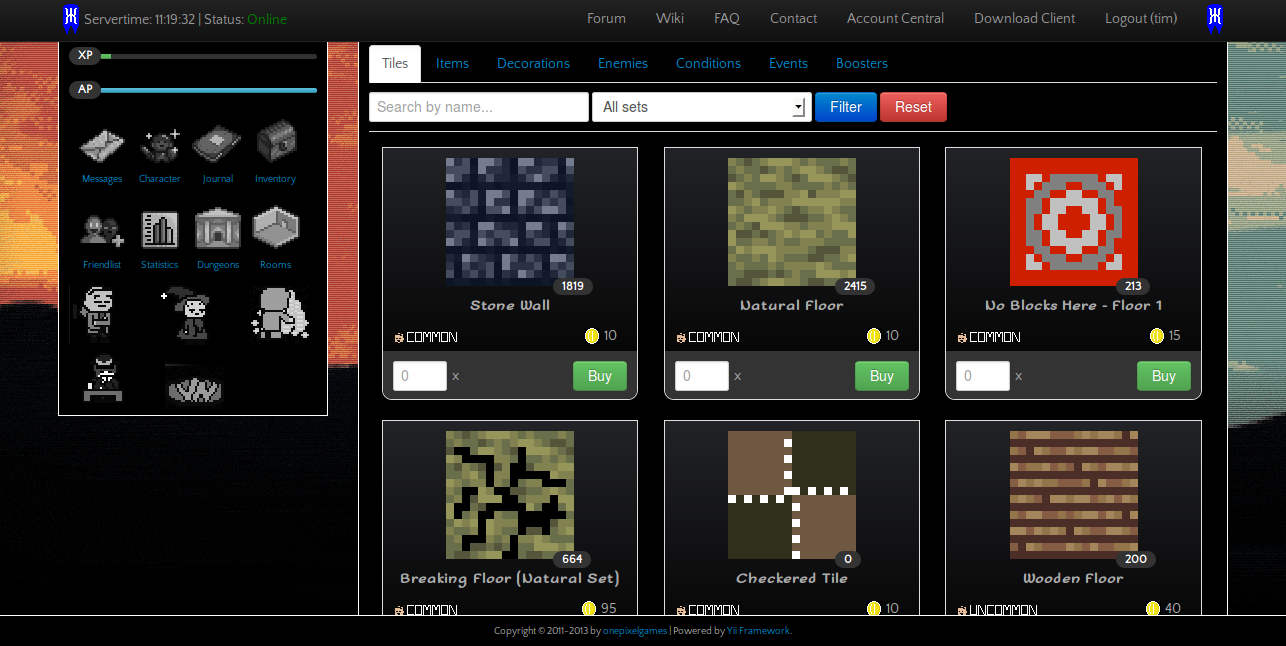Click the right blue site logo
Screen dimensions: 1286x646
tap(1215, 18)
